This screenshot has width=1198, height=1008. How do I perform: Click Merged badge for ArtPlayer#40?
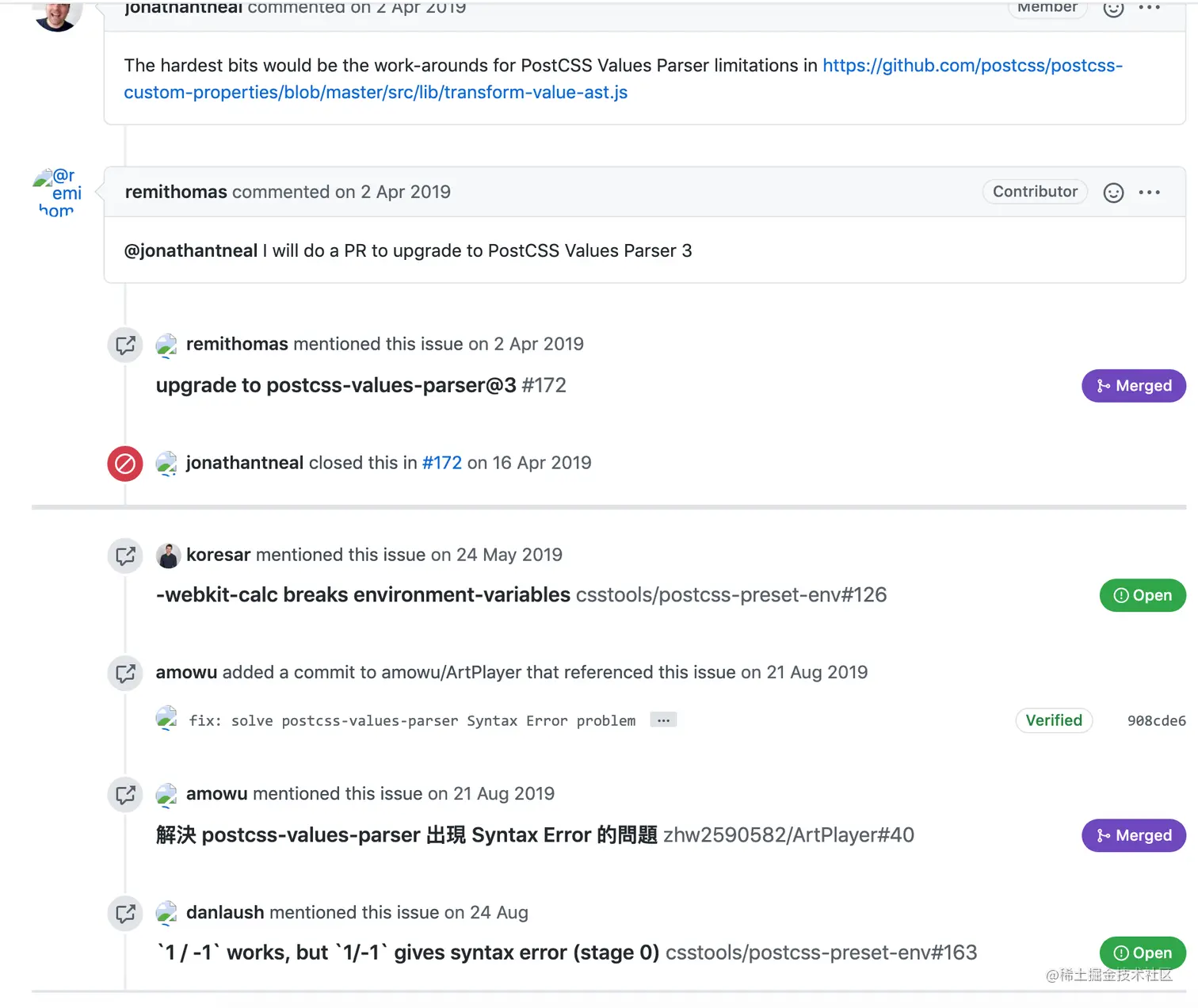point(1134,835)
